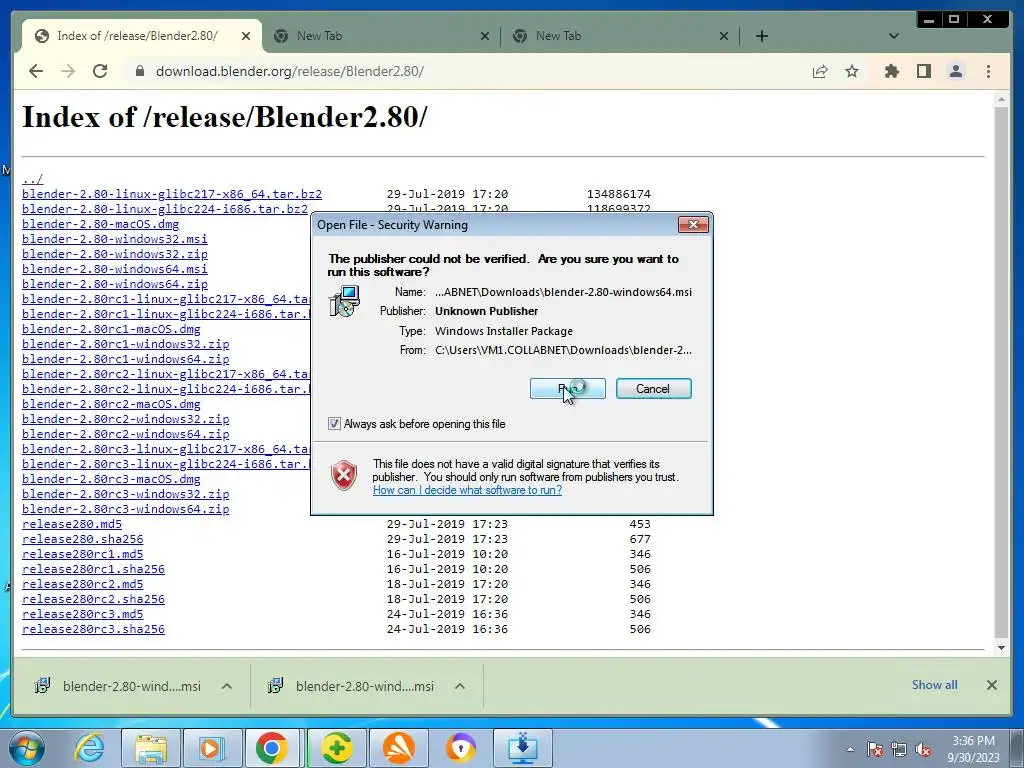Close the Open File Security Warning dialog
Viewport: 1024px width, 768px height.
[x=693, y=225]
